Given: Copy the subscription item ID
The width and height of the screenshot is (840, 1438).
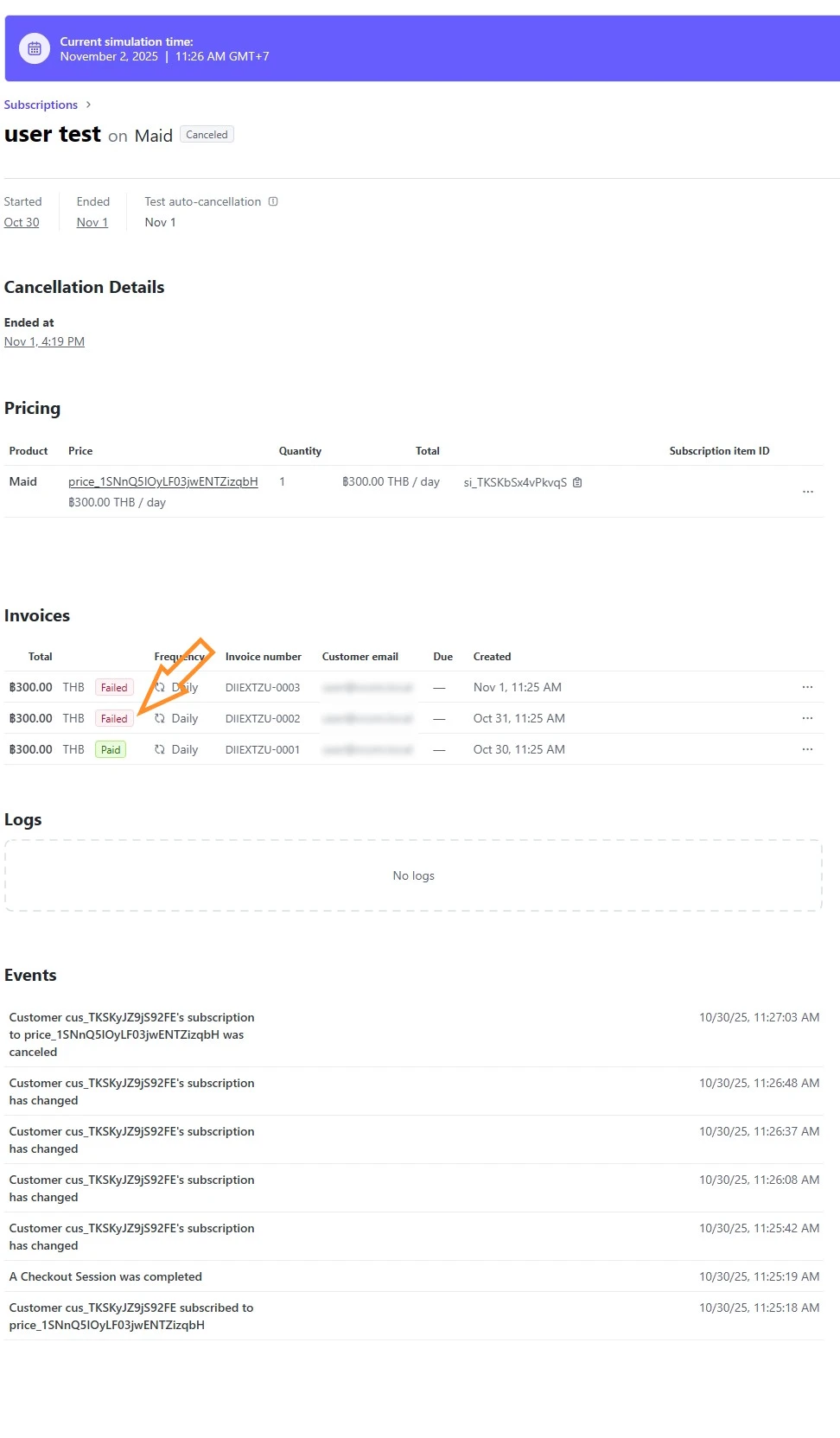Looking at the screenshot, I should click(577, 482).
